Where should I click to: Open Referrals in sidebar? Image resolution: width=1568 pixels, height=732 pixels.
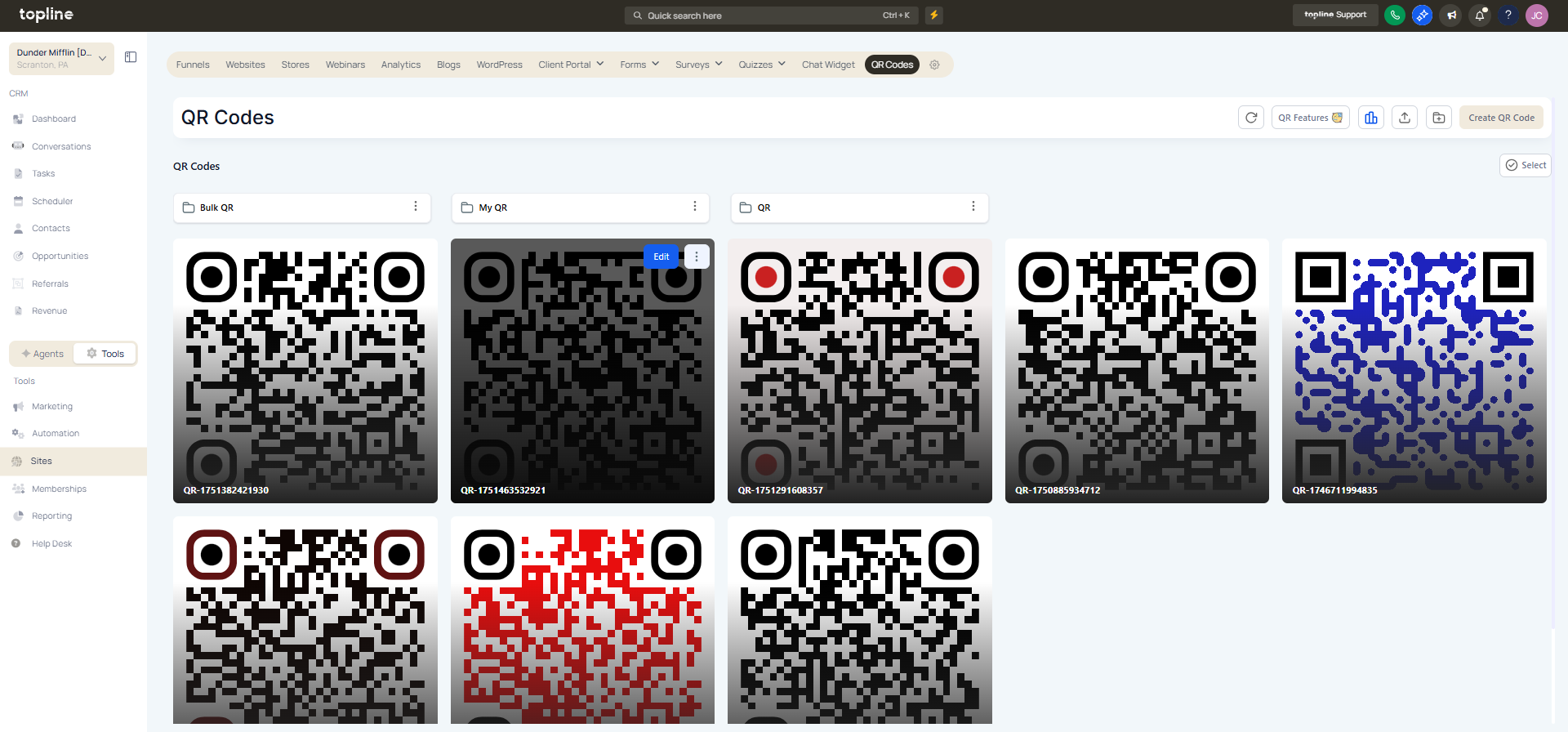tap(50, 284)
